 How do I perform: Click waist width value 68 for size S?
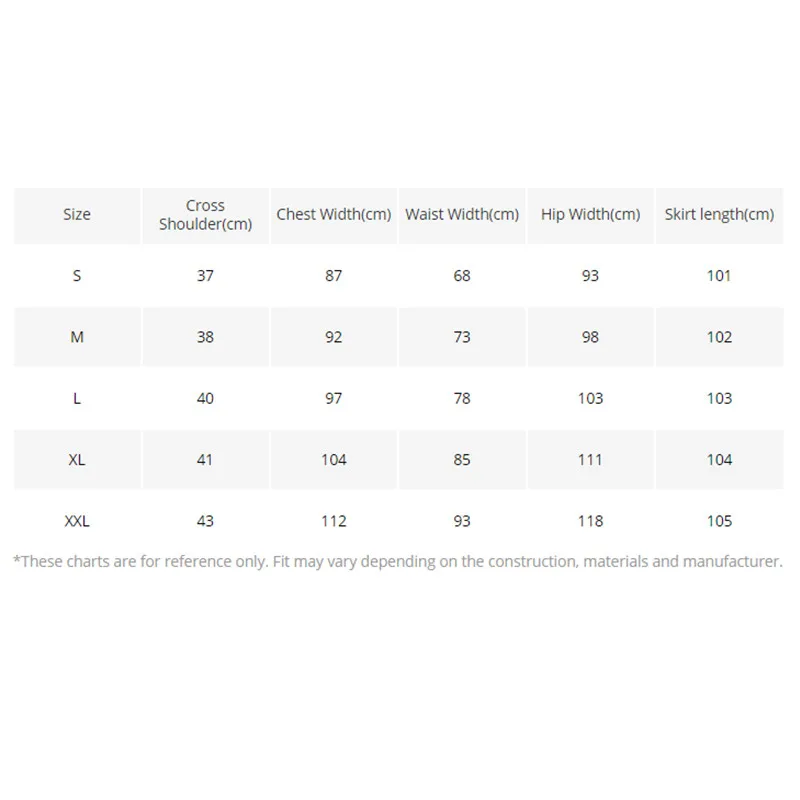(x=462, y=276)
